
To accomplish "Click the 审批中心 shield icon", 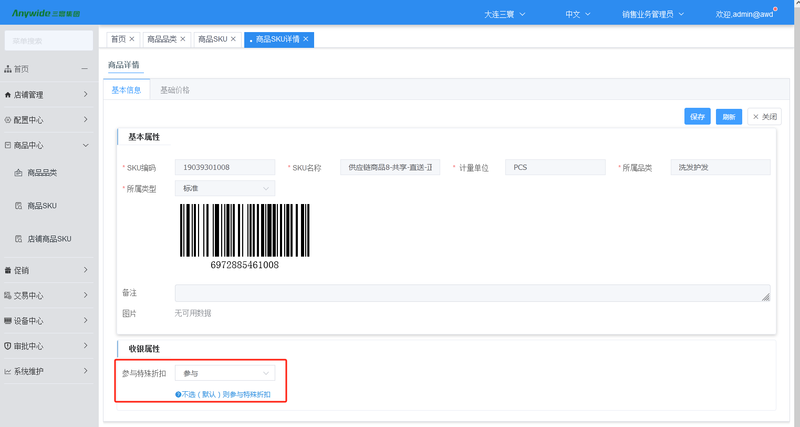I will [8, 346].
